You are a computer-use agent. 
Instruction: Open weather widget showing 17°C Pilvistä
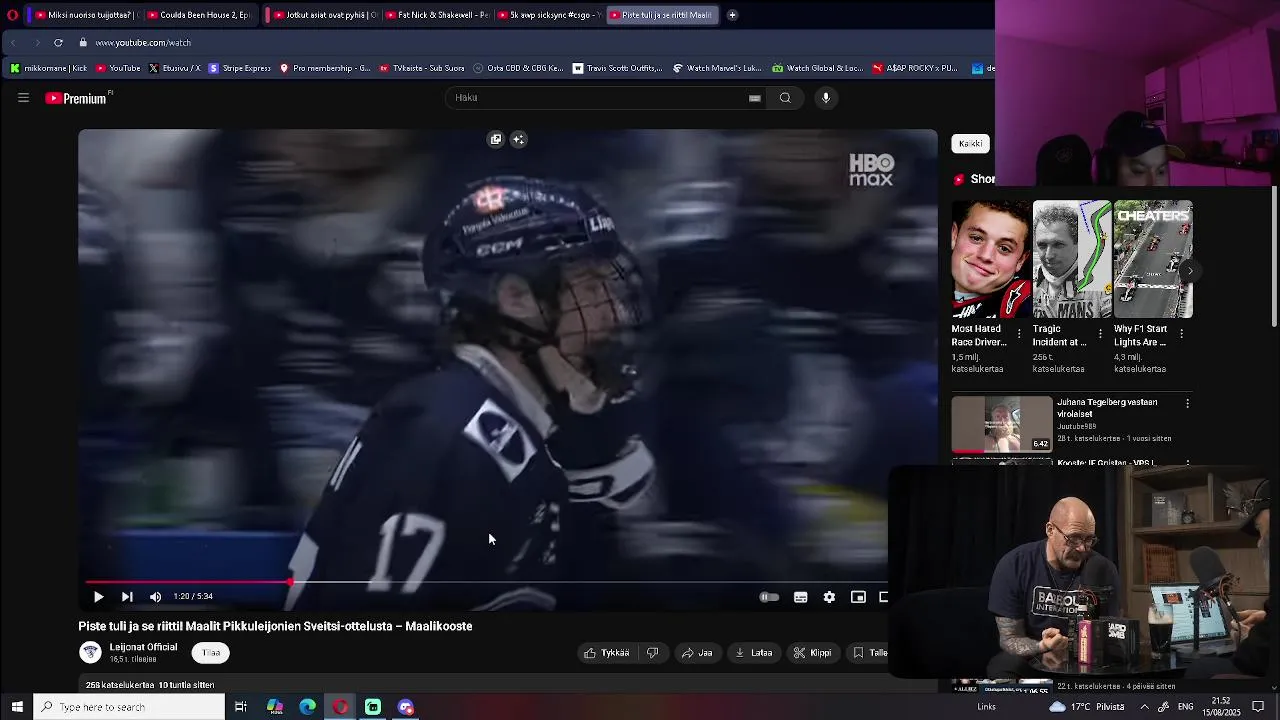(x=1087, y=707)
